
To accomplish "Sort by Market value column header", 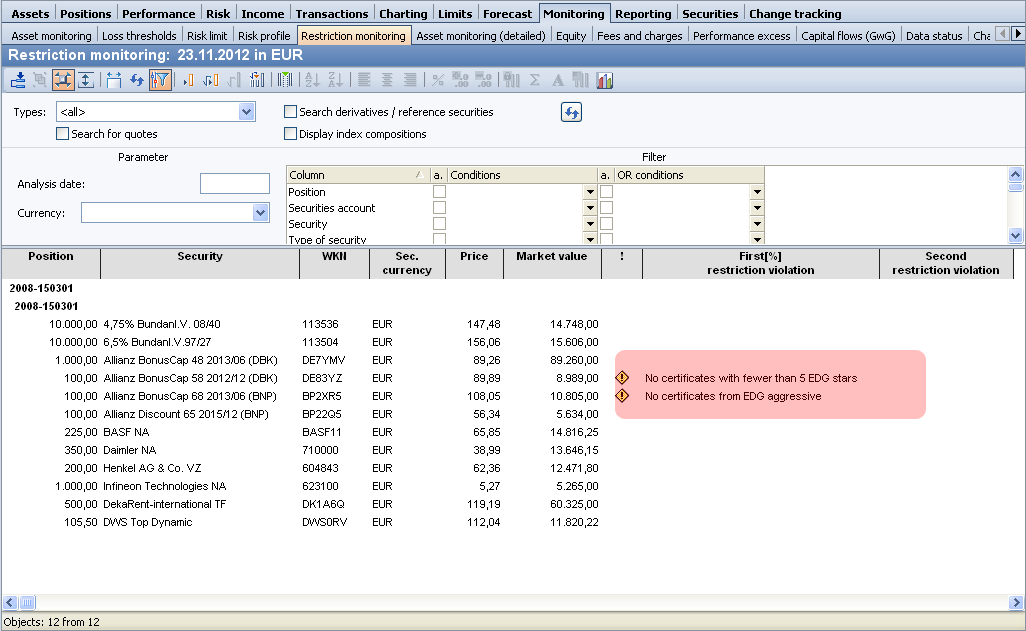I will [551, 257].
